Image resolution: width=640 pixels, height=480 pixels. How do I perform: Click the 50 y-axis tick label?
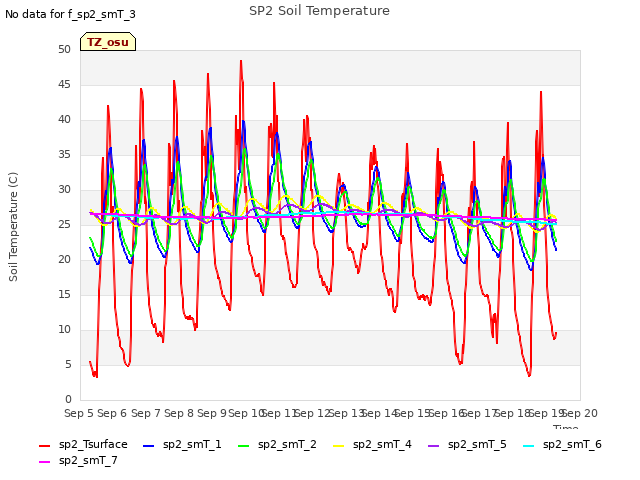(64, 49)
